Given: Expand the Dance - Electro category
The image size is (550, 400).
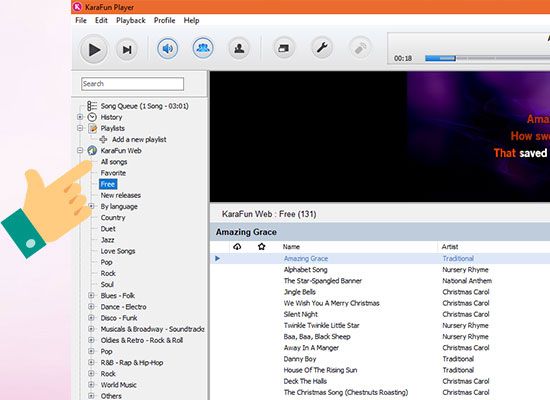Looking at the screenshot, I should [91, 307].
